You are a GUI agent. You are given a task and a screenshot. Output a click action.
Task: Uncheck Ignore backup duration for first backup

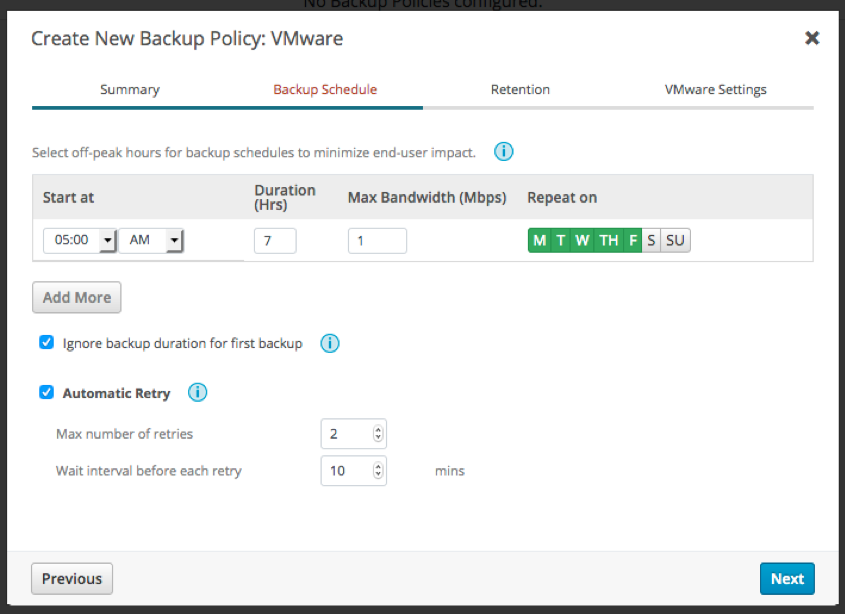click(46, 342)
